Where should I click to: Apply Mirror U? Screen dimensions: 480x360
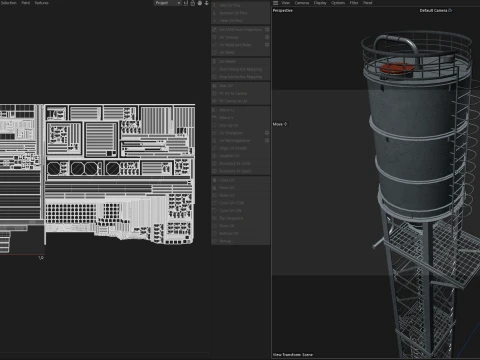[240, 110]
